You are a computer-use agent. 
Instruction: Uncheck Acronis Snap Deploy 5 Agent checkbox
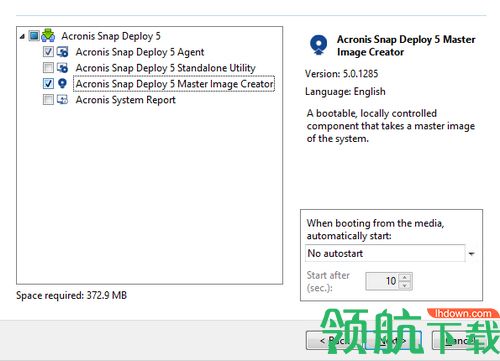click(x=48, y=52)
